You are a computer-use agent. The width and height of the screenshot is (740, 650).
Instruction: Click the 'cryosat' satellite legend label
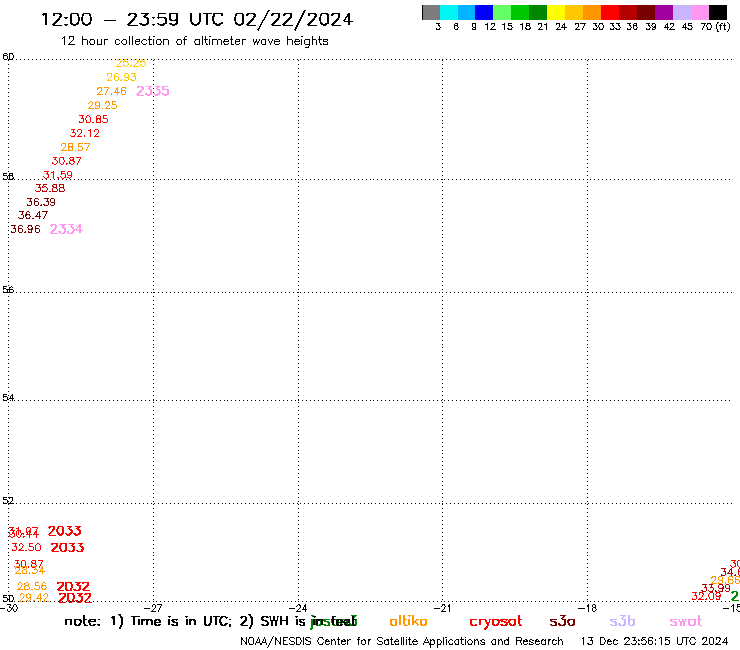(496, 622)
